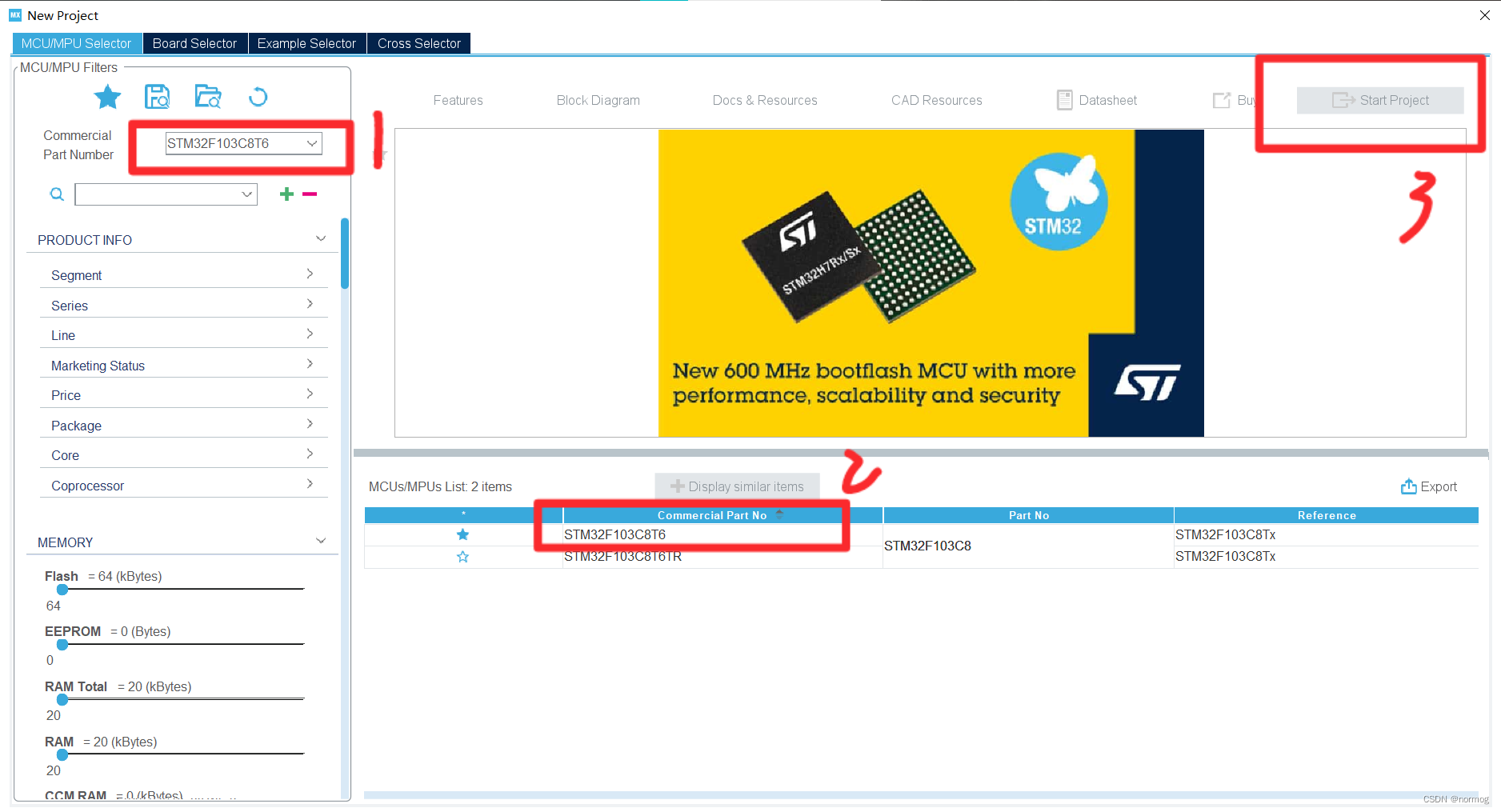This screenshot has height=812, width=1501.
Task: Open Commercial Part Number dropdown
Action: tap(312, 143)
